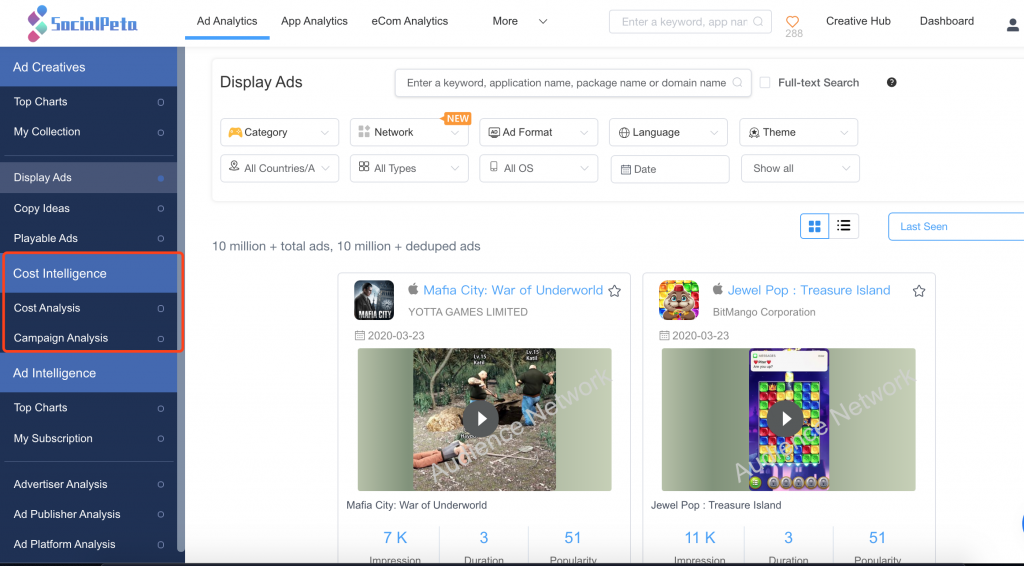Open Creative Hub
Image resolution: width=1024 pixels, height=566 pixels.
[x=858, y=21]
